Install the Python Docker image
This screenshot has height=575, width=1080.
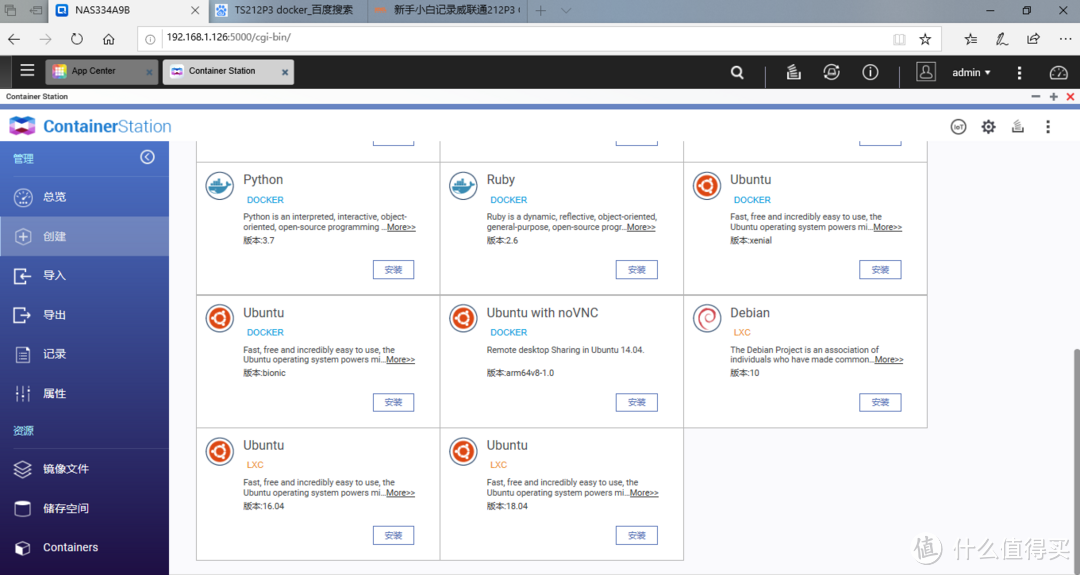pos(393,270)
